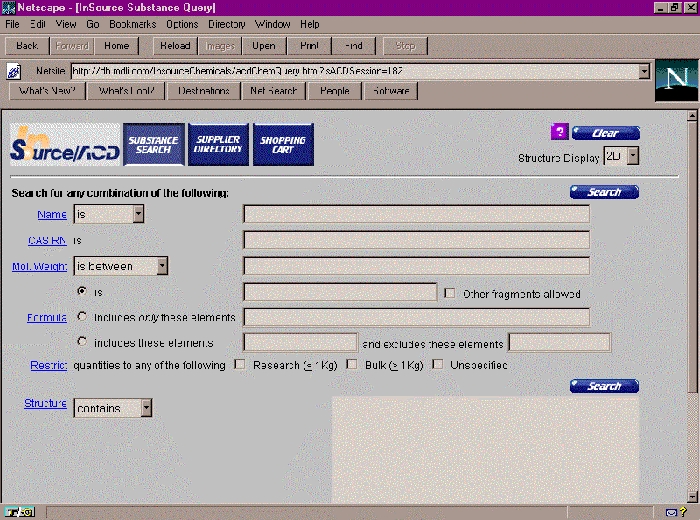Click the Name text input field
This screenshot has height=520, width=700.
pyautogui.click(x=417, y=214)
